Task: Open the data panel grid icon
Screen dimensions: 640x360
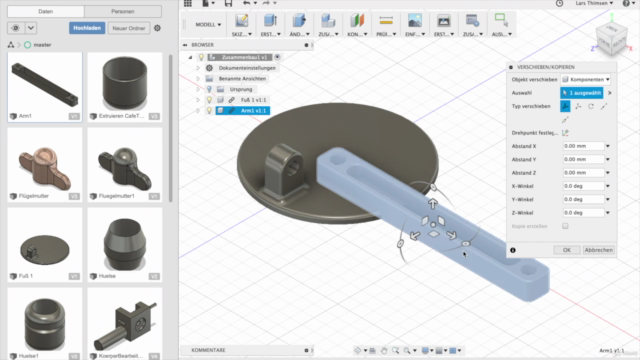Action: (188, 3)
